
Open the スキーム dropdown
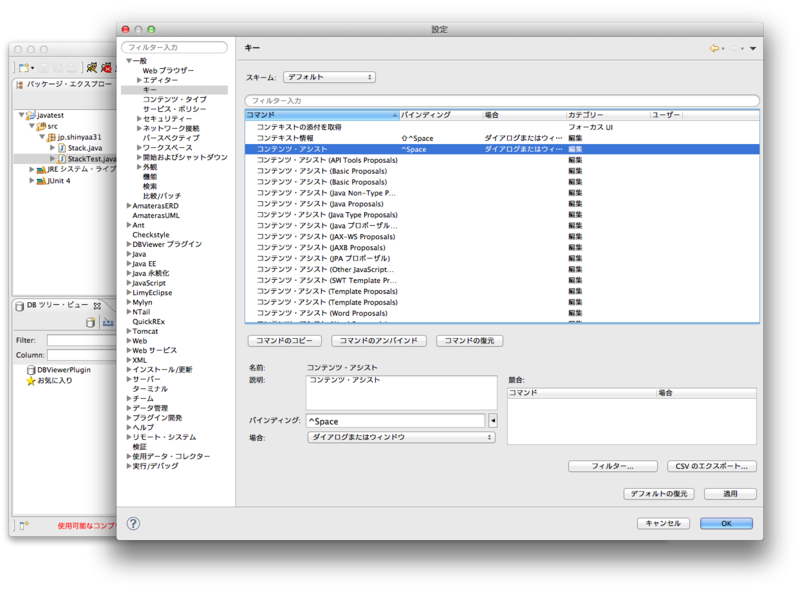[x=330, y=77]
